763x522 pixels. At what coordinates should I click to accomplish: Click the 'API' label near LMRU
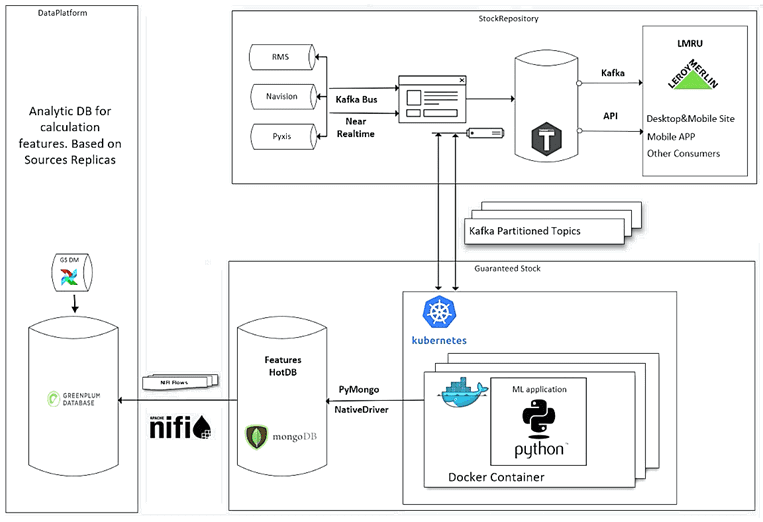[x=610, y=116]
